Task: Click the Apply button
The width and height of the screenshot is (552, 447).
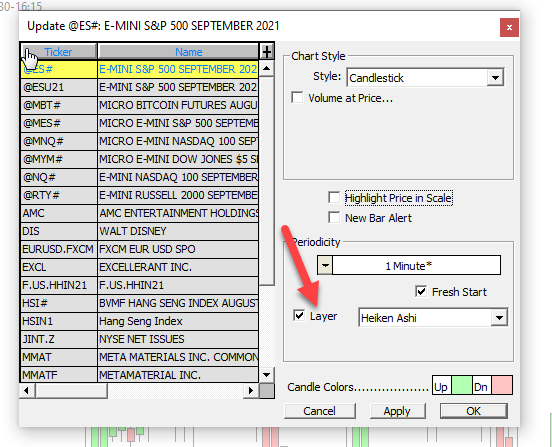Action: coord(397,411)
